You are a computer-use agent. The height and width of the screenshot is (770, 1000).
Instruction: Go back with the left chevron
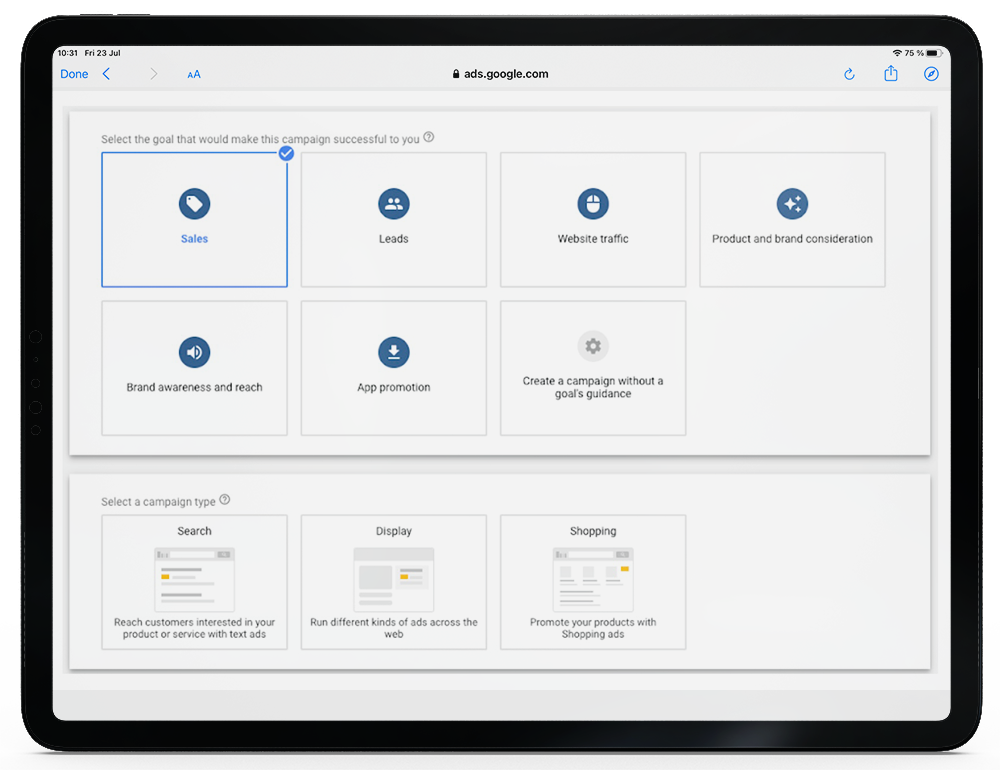pyautogui.click(x=106, y=74)
